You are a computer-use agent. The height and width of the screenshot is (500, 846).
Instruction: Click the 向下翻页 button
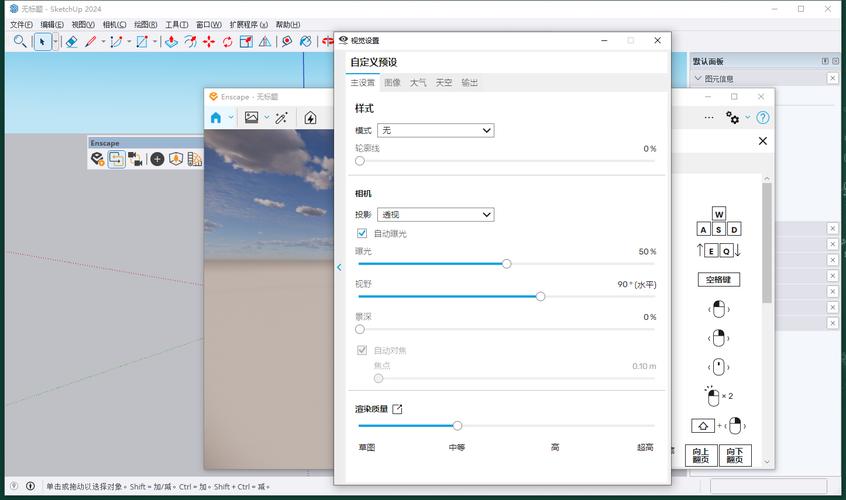point(735,455)
